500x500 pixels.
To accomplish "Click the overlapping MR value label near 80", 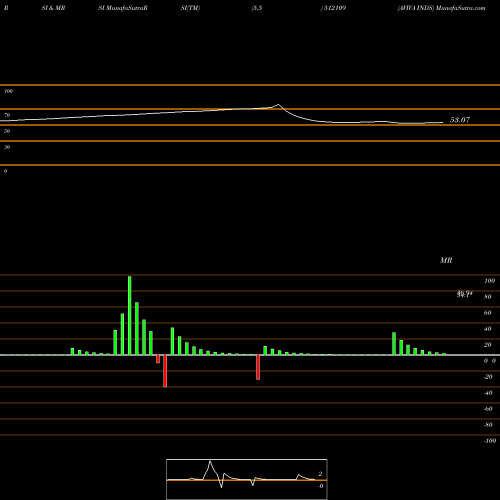I will point(465,294).
